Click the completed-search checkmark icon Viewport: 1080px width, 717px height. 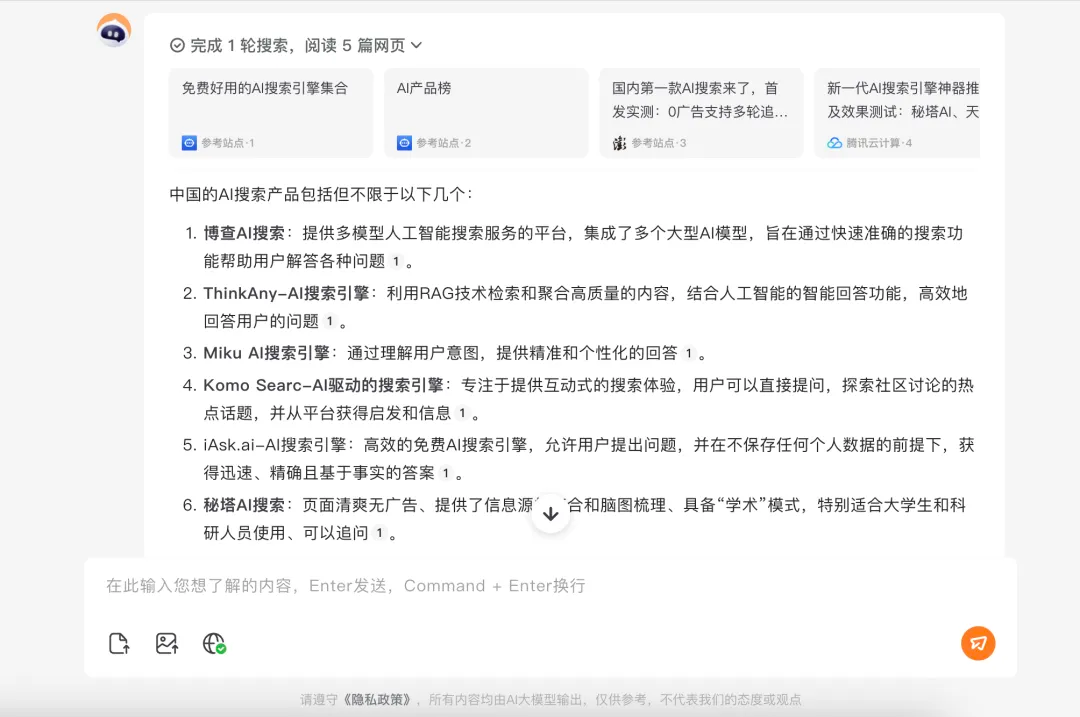click(178, 45)
